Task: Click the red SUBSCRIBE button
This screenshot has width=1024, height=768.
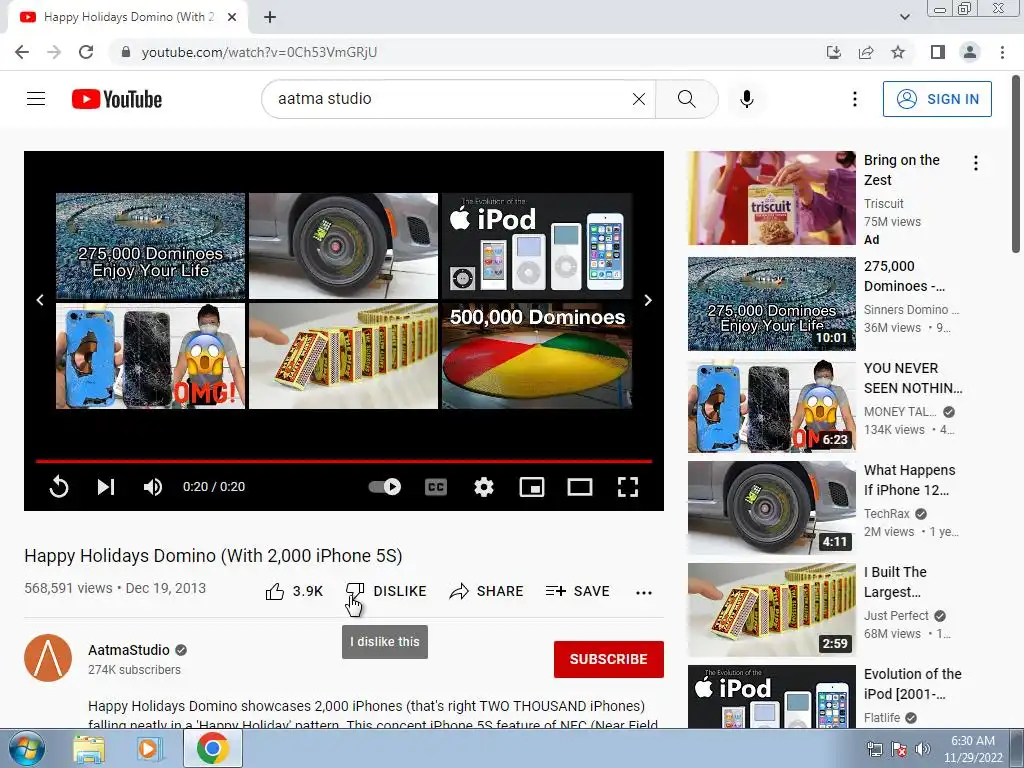Action: click(609, 659)
